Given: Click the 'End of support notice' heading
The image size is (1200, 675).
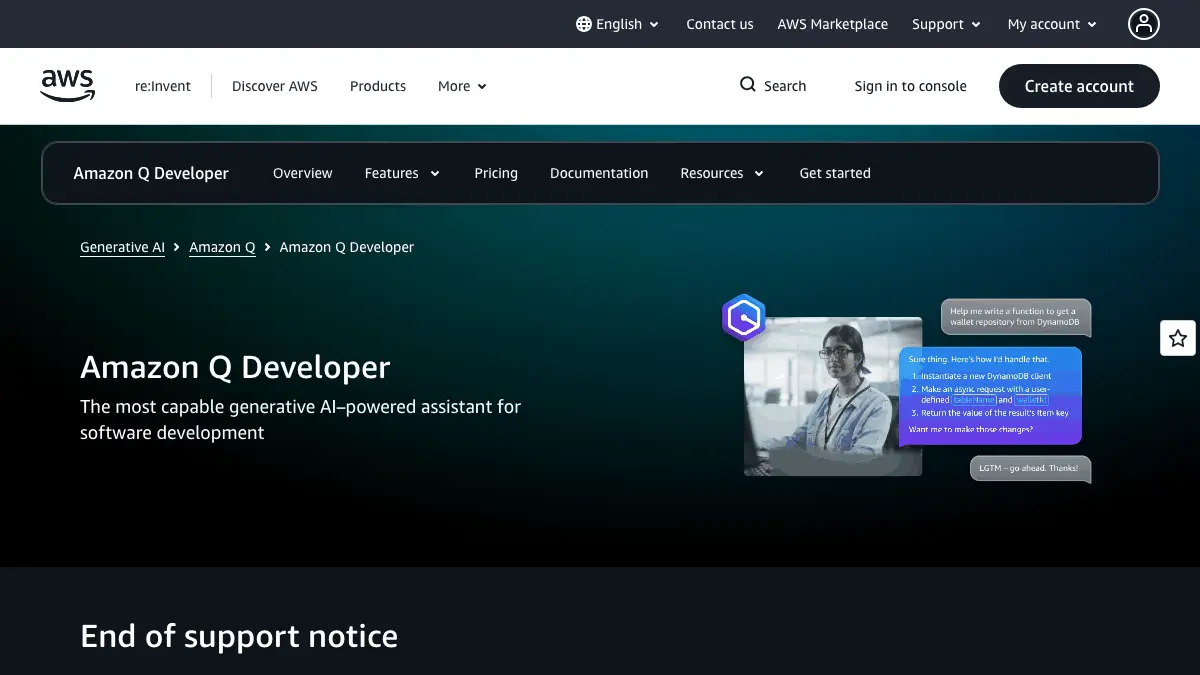Looking at the screenshot, I should (239, 636).
